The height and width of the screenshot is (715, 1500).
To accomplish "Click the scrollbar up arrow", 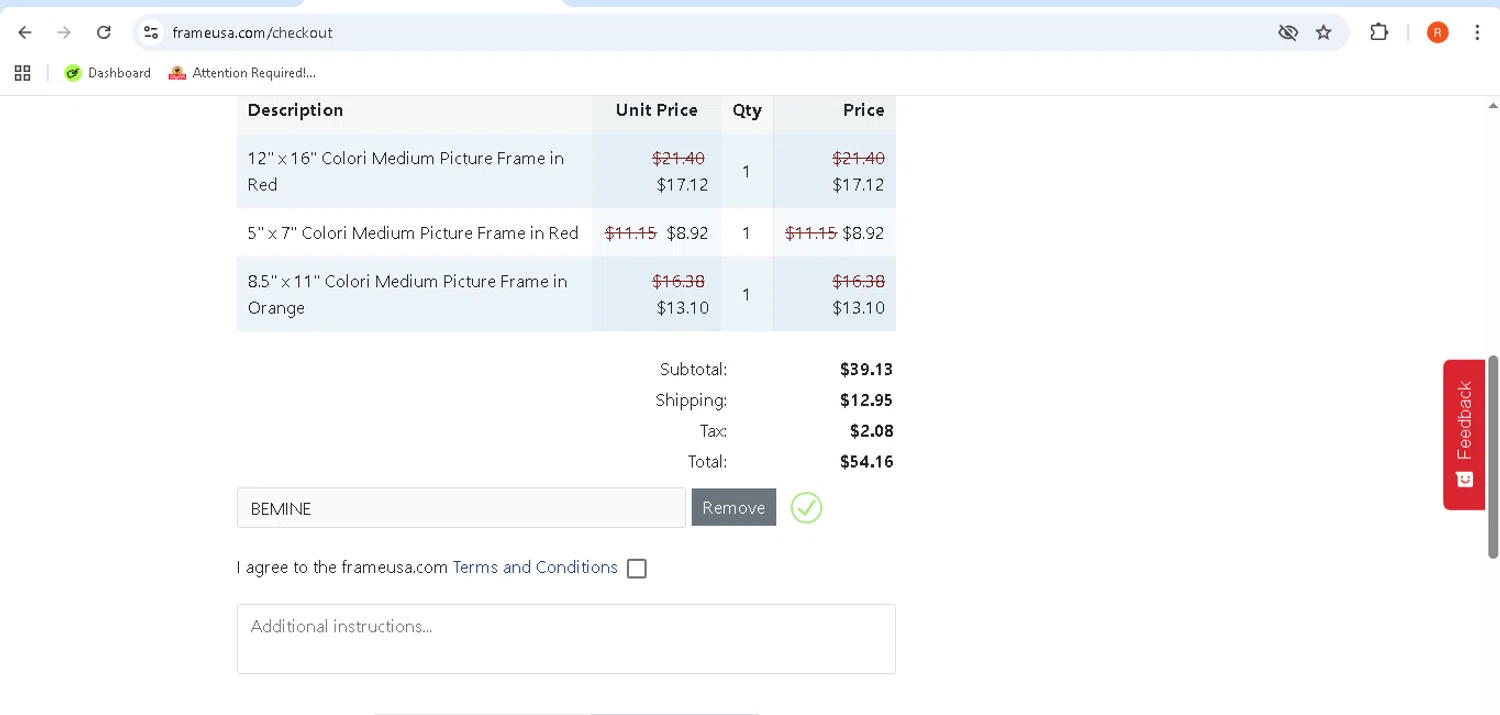I will coord(1493,105).
